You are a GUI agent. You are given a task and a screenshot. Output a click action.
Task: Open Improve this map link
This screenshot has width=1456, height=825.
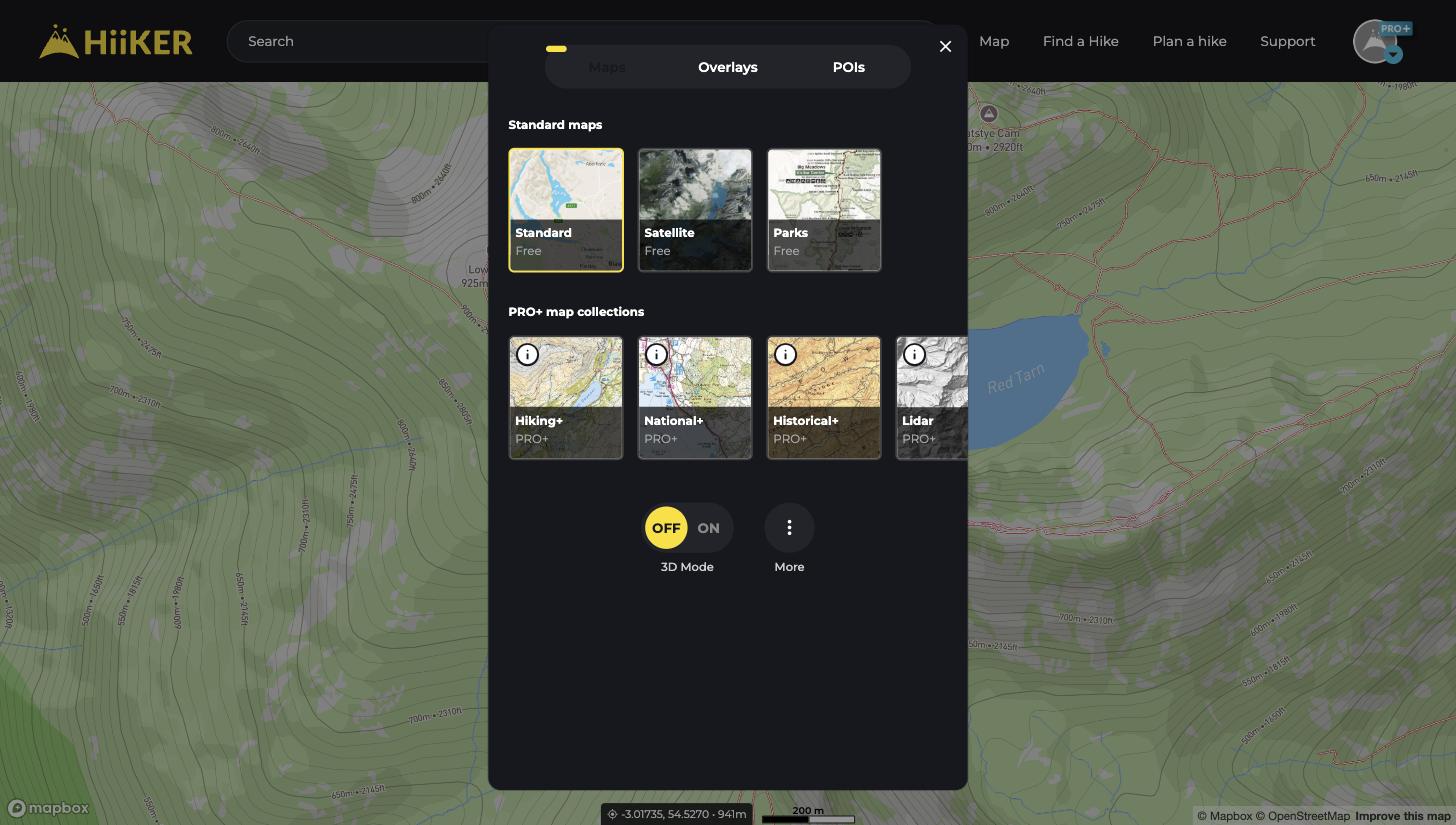pyautogui.click(x=1403, y=816)
